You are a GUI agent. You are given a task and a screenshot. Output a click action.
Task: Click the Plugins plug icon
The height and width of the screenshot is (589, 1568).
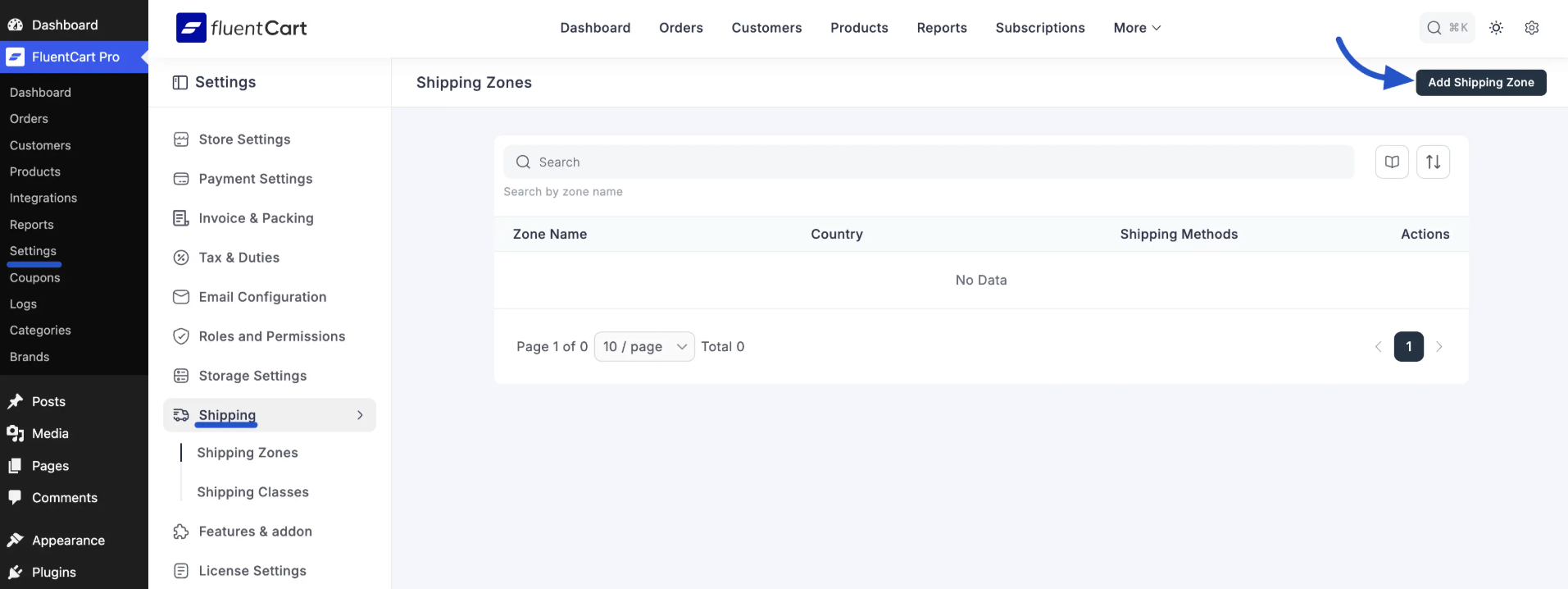15,572
